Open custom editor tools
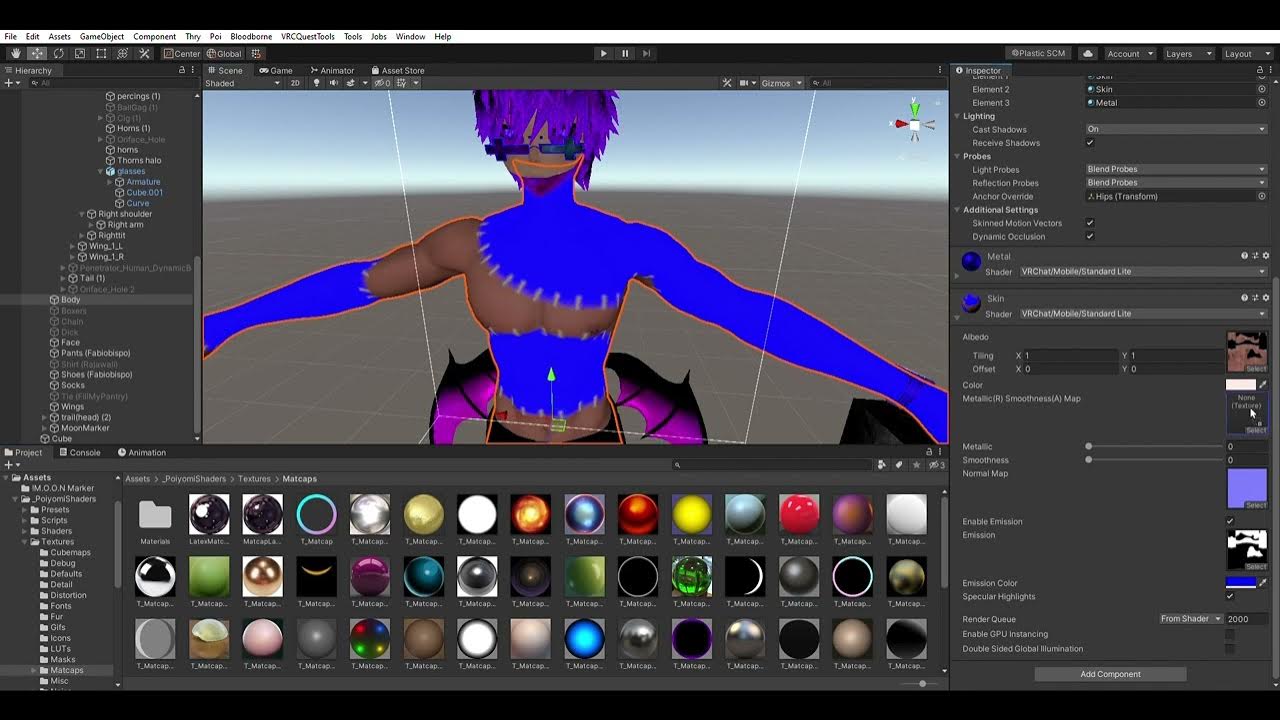 [145, 53]
